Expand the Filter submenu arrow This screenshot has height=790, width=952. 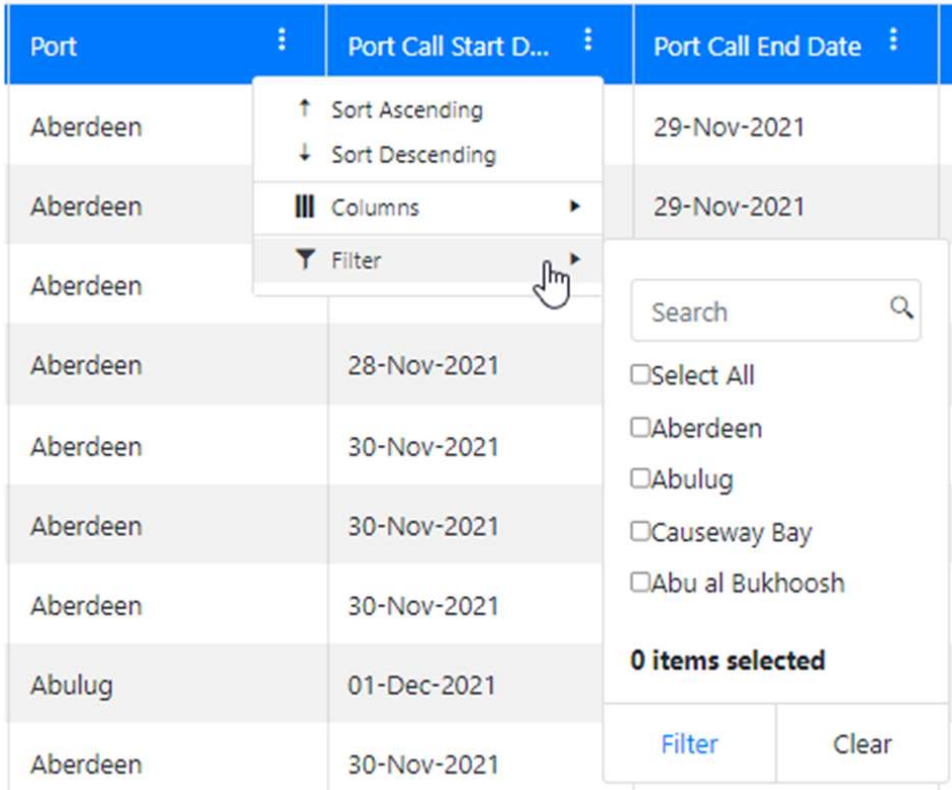[574, 259]
